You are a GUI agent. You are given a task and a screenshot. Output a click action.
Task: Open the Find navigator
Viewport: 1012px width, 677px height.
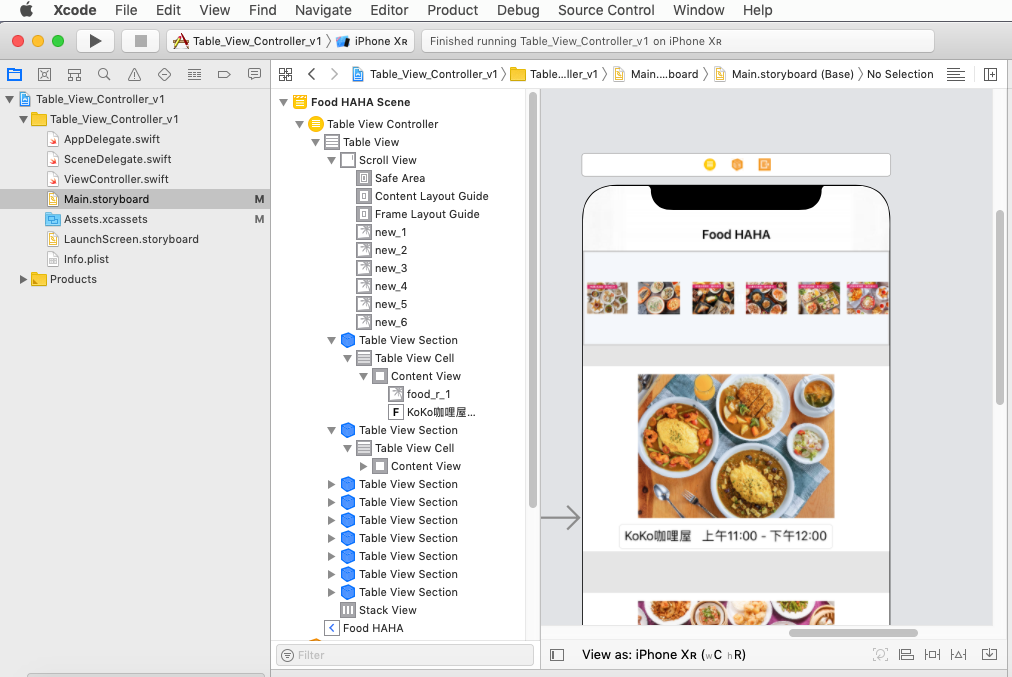(x=104, y=74)
